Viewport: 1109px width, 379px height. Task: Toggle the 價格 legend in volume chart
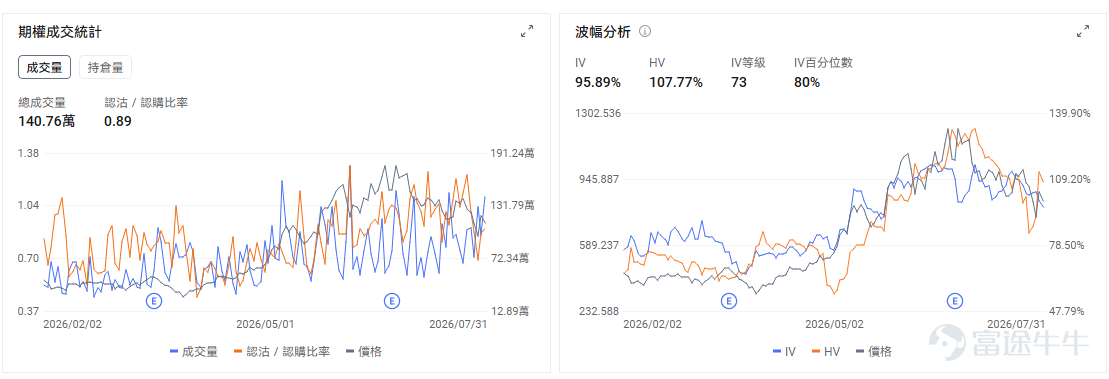[364, 351]
